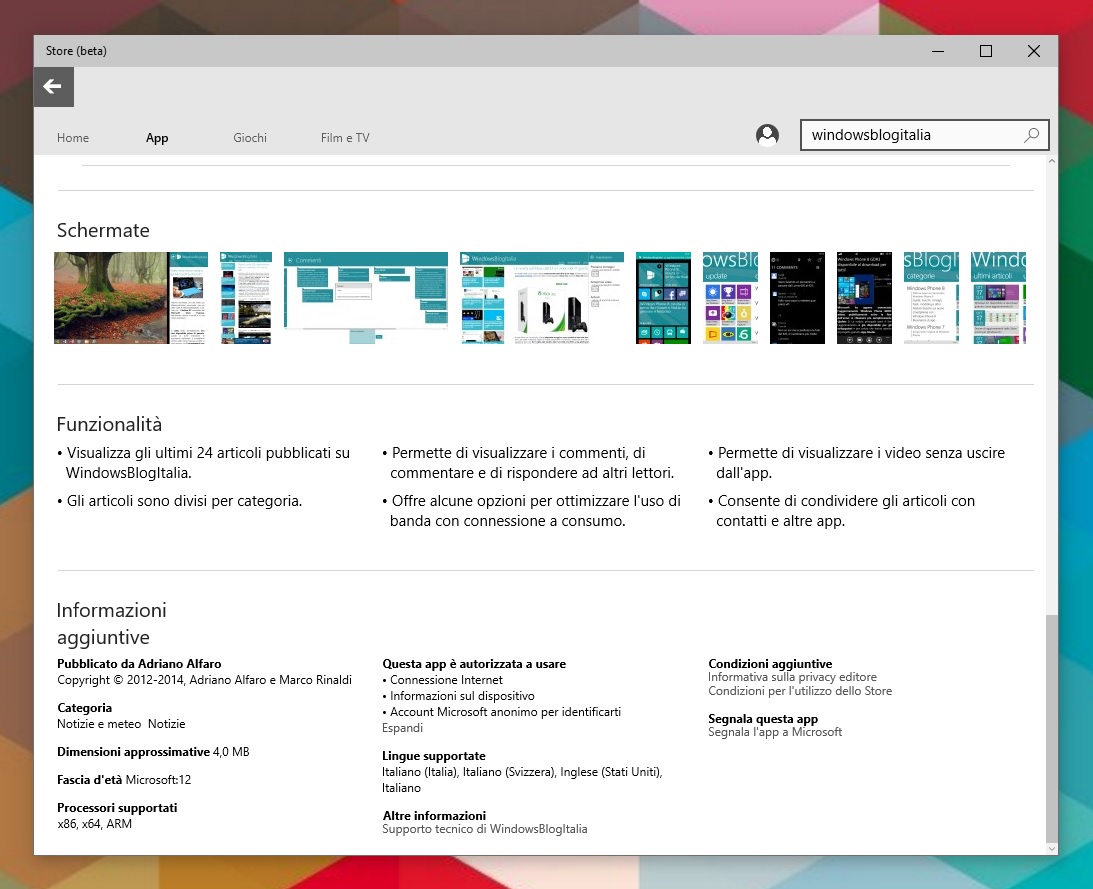1093x889 pixels.
Task: Click 'Lingue supportate' heading
Action: (434, 756)
